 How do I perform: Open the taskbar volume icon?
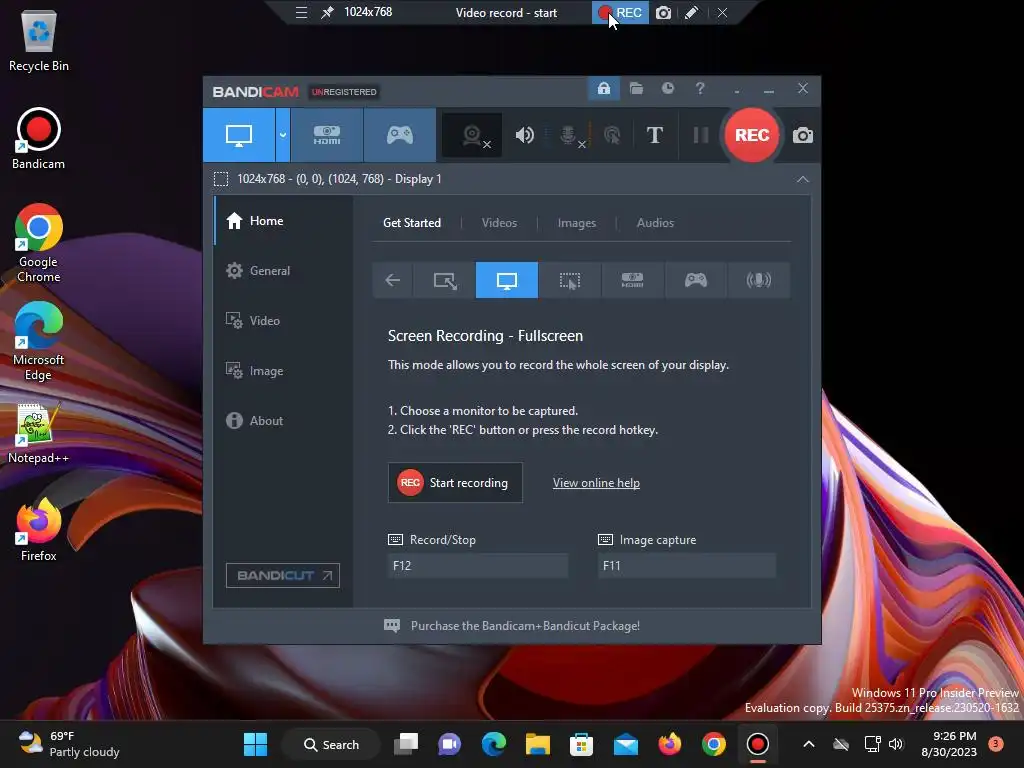(x=896, y=744)
